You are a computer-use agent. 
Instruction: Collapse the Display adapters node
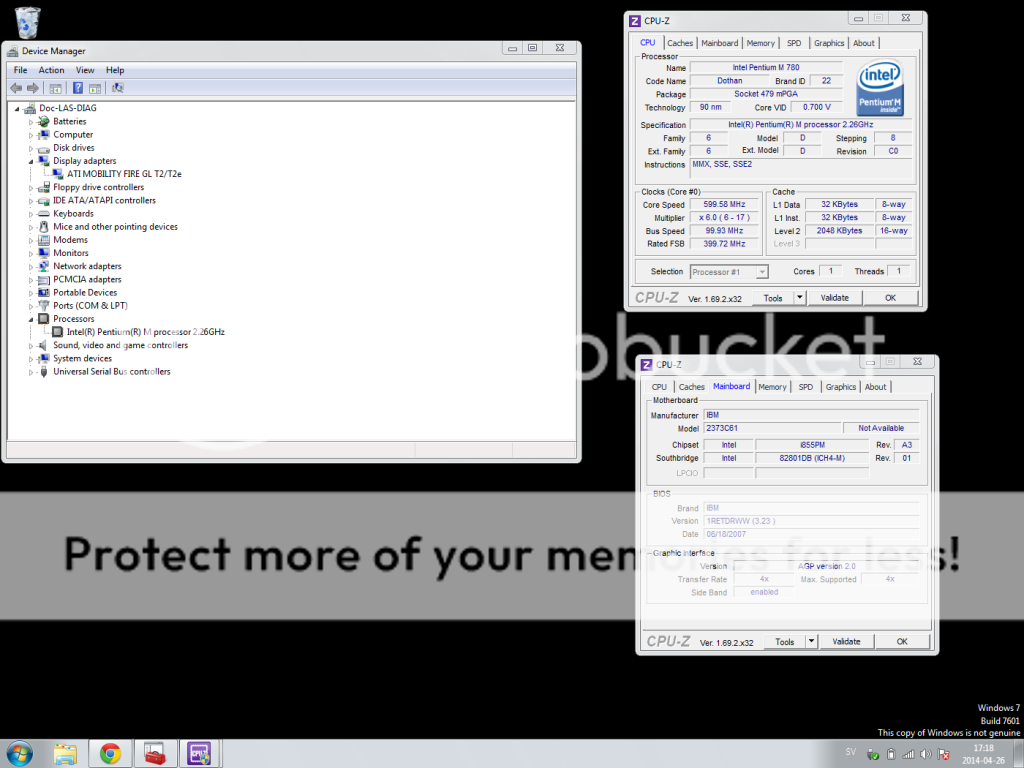coord(31,161)
